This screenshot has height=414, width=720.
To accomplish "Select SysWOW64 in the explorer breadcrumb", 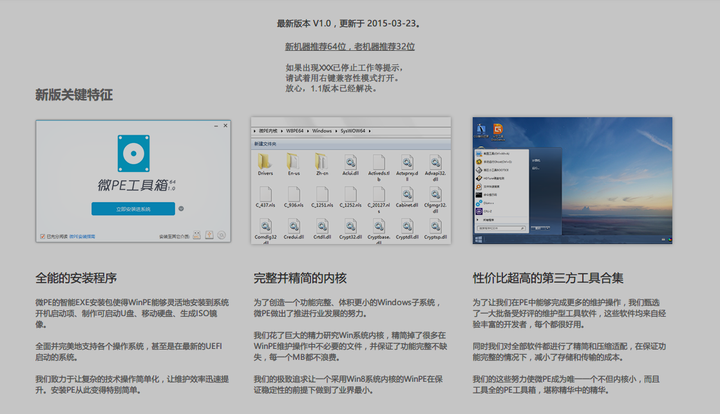I will pyautogui.click(x=353, y=131).
